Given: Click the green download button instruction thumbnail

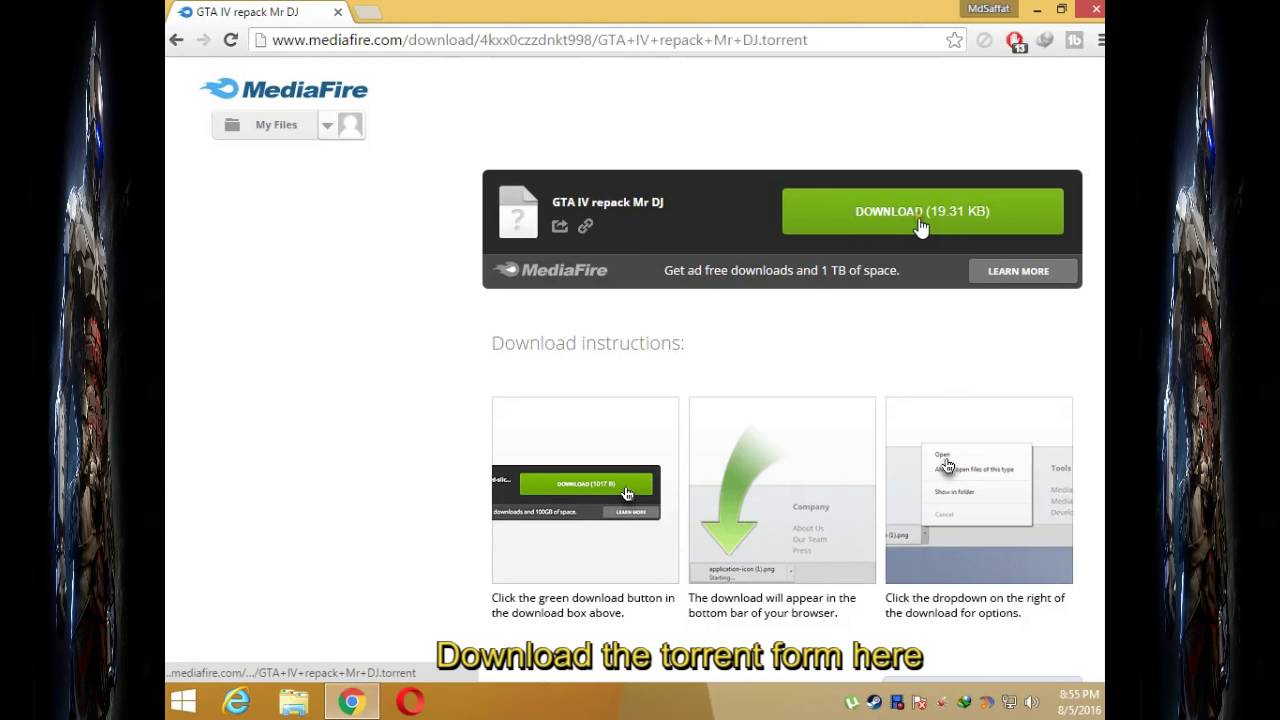Looking at the screenshot, I should (585, 490).
